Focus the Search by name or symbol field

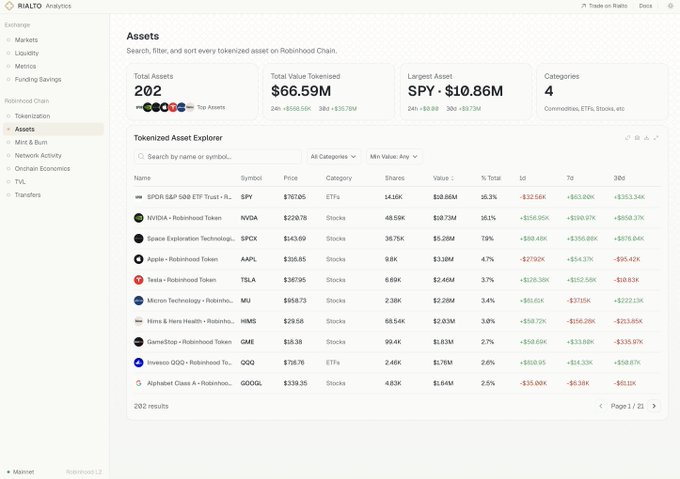tap(217, 156)
